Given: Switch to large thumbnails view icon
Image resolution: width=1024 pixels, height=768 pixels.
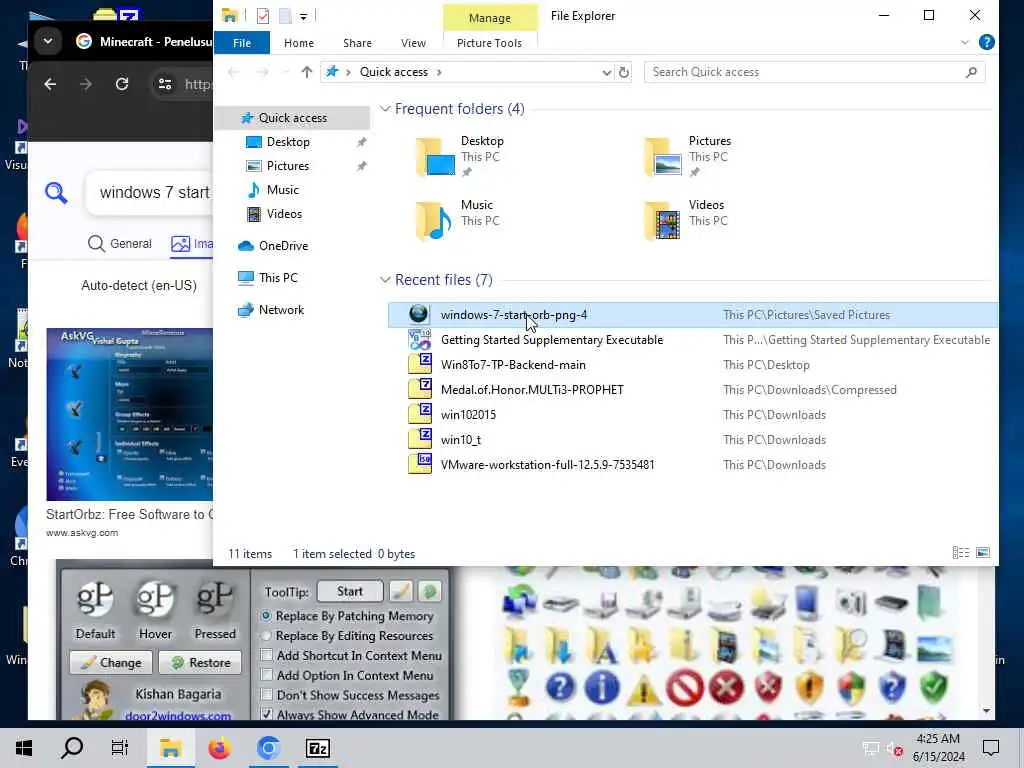Looking at the screenshot, I should coord(982,552).
